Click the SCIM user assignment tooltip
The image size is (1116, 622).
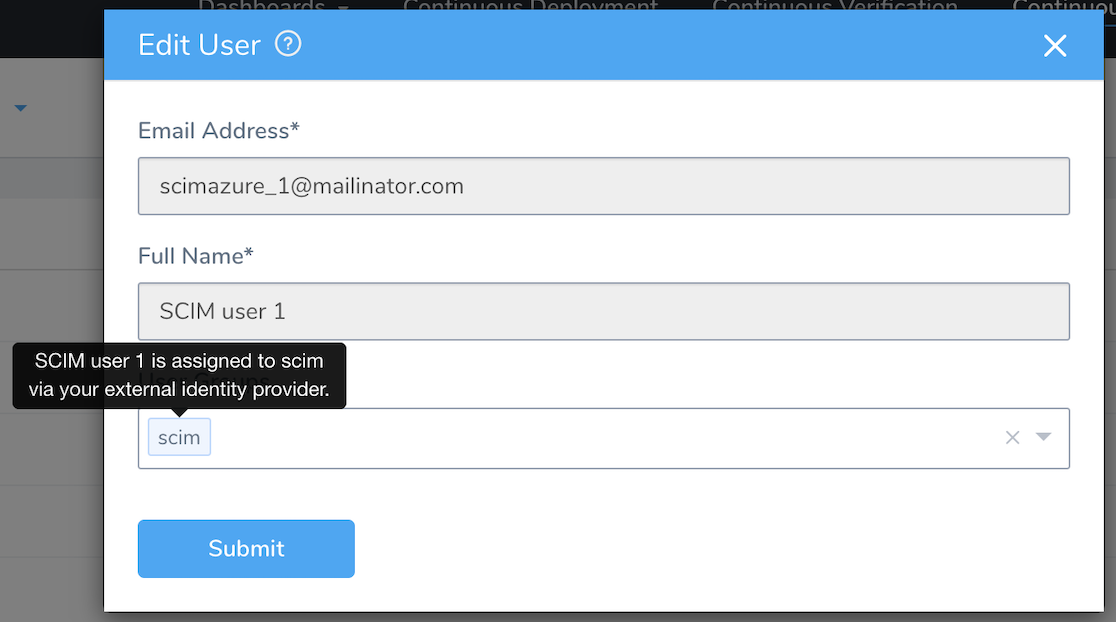click(179, 375)
